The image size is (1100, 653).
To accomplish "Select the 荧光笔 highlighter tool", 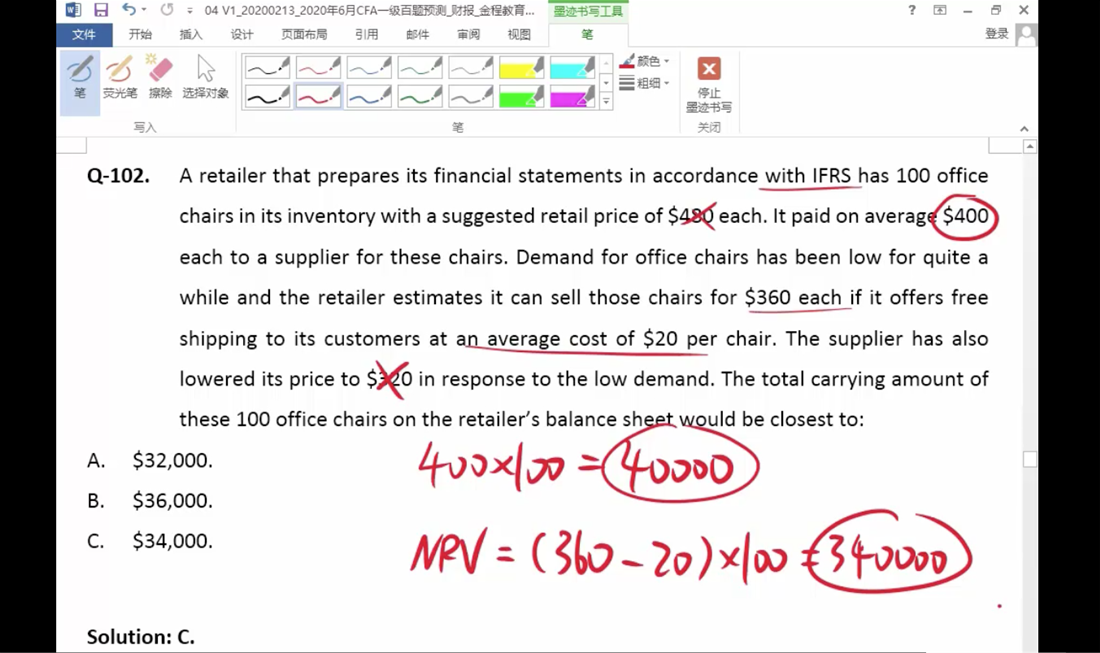I will 120,78.
